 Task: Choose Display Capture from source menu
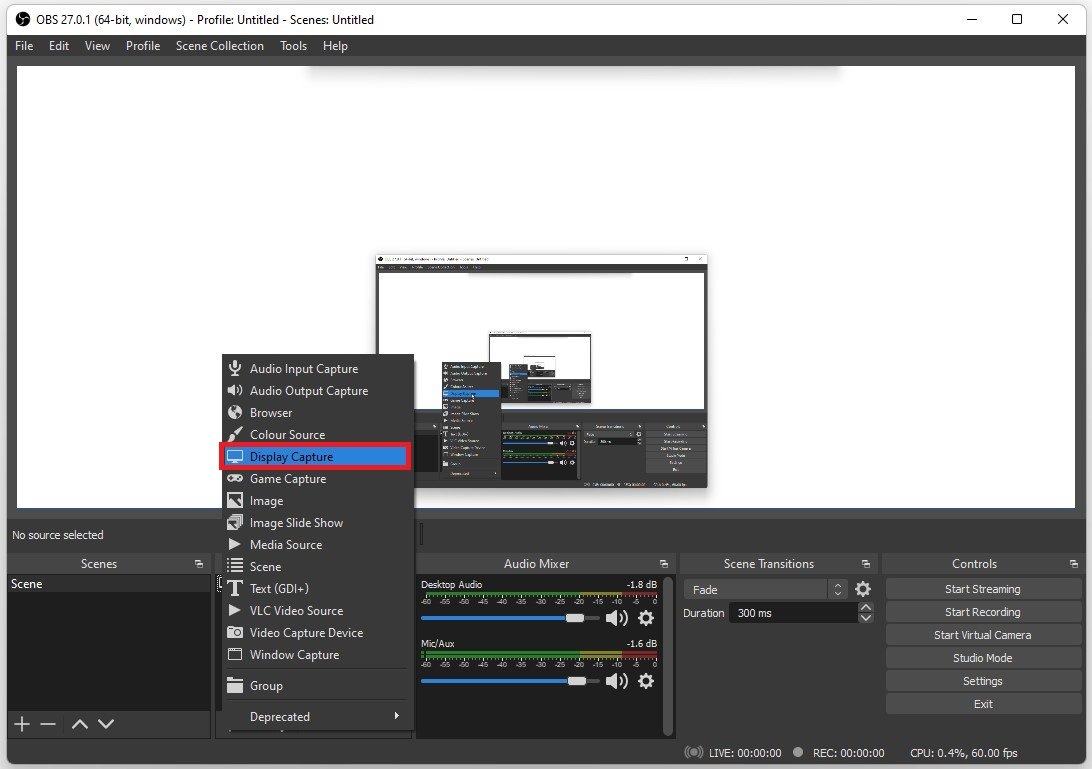click(x=315, y=457)
